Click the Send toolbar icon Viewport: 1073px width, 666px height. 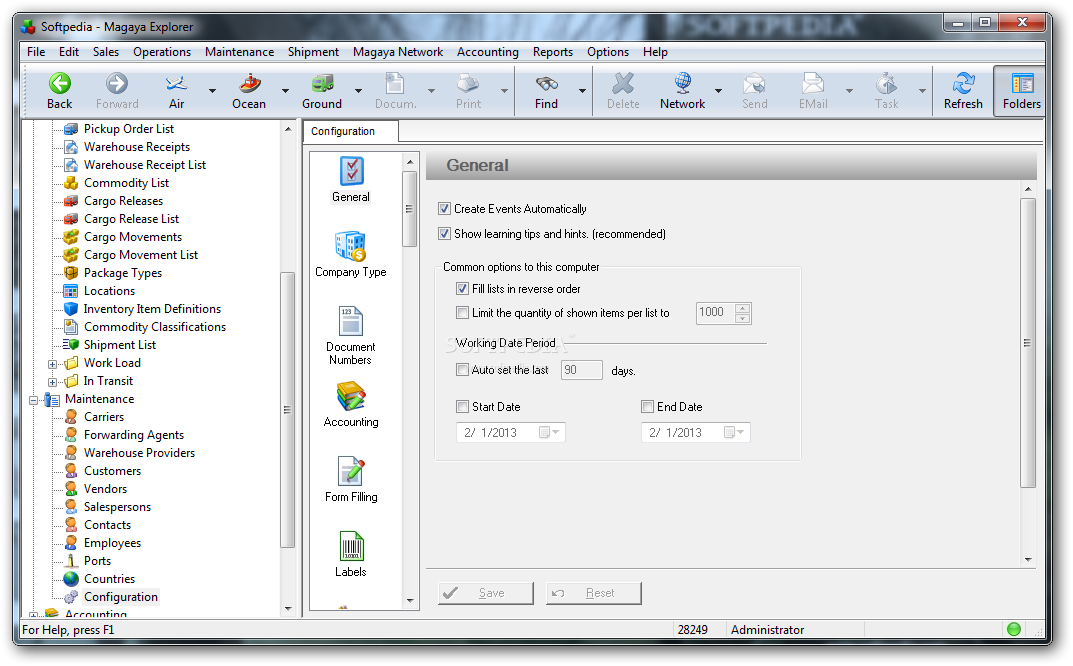point(754,84)
